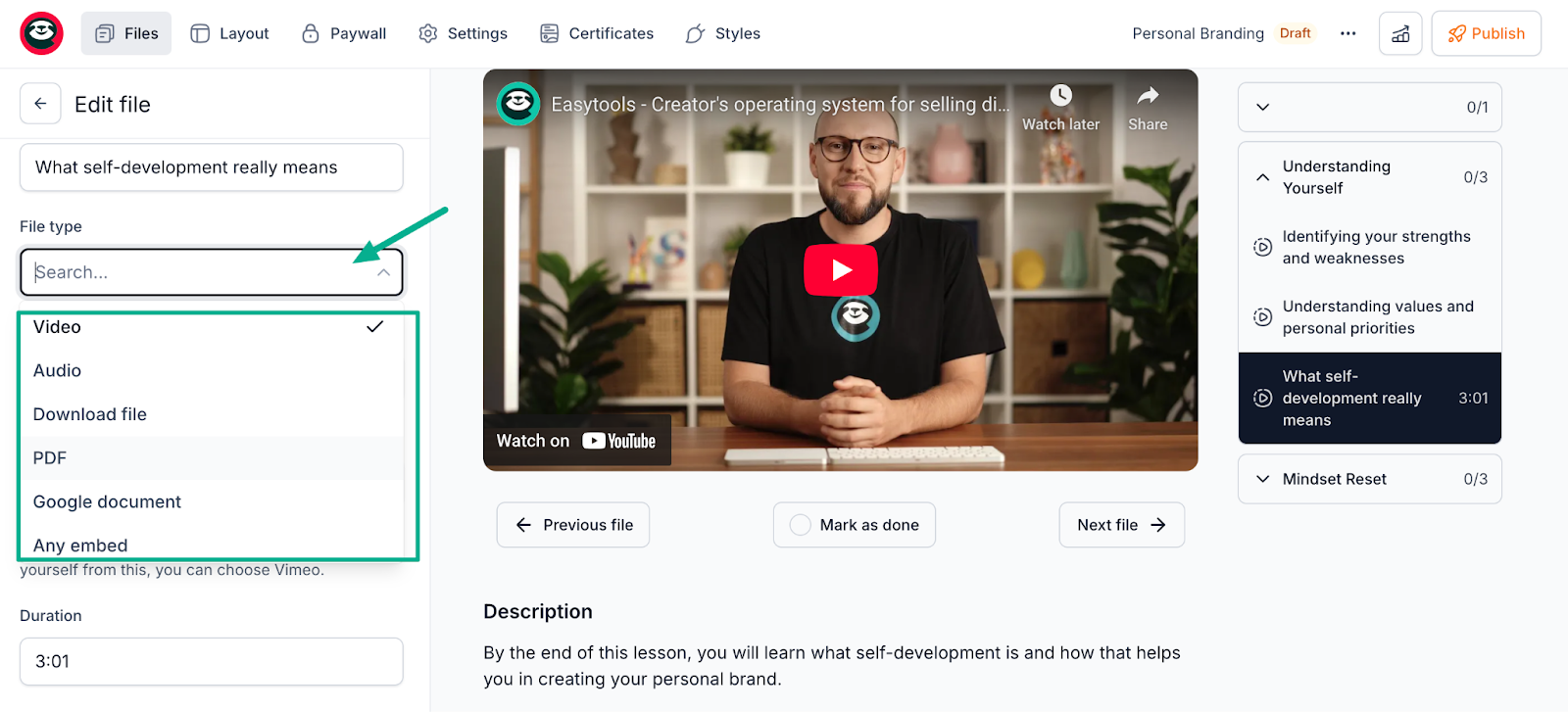This screenshot has width=1568, height=712.
Task: Open video with Watch on YouTube
Action: pyautogui.click(x=576, y=441)
